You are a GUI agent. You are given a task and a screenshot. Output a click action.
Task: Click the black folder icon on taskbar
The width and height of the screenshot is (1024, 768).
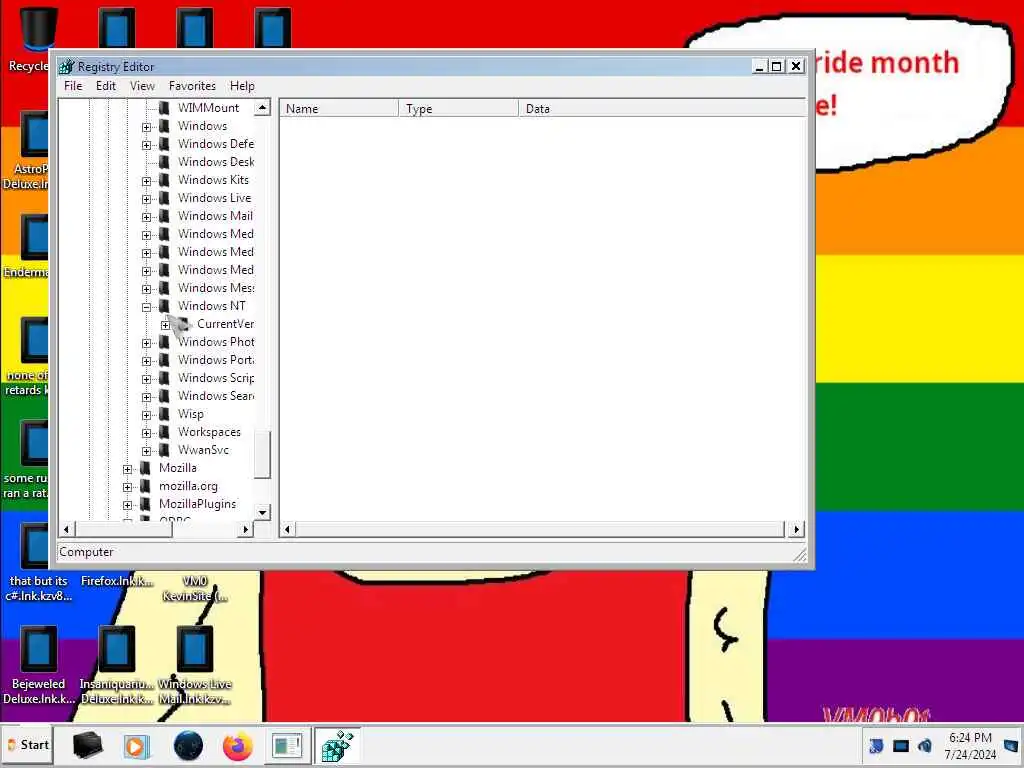(88, 745)
